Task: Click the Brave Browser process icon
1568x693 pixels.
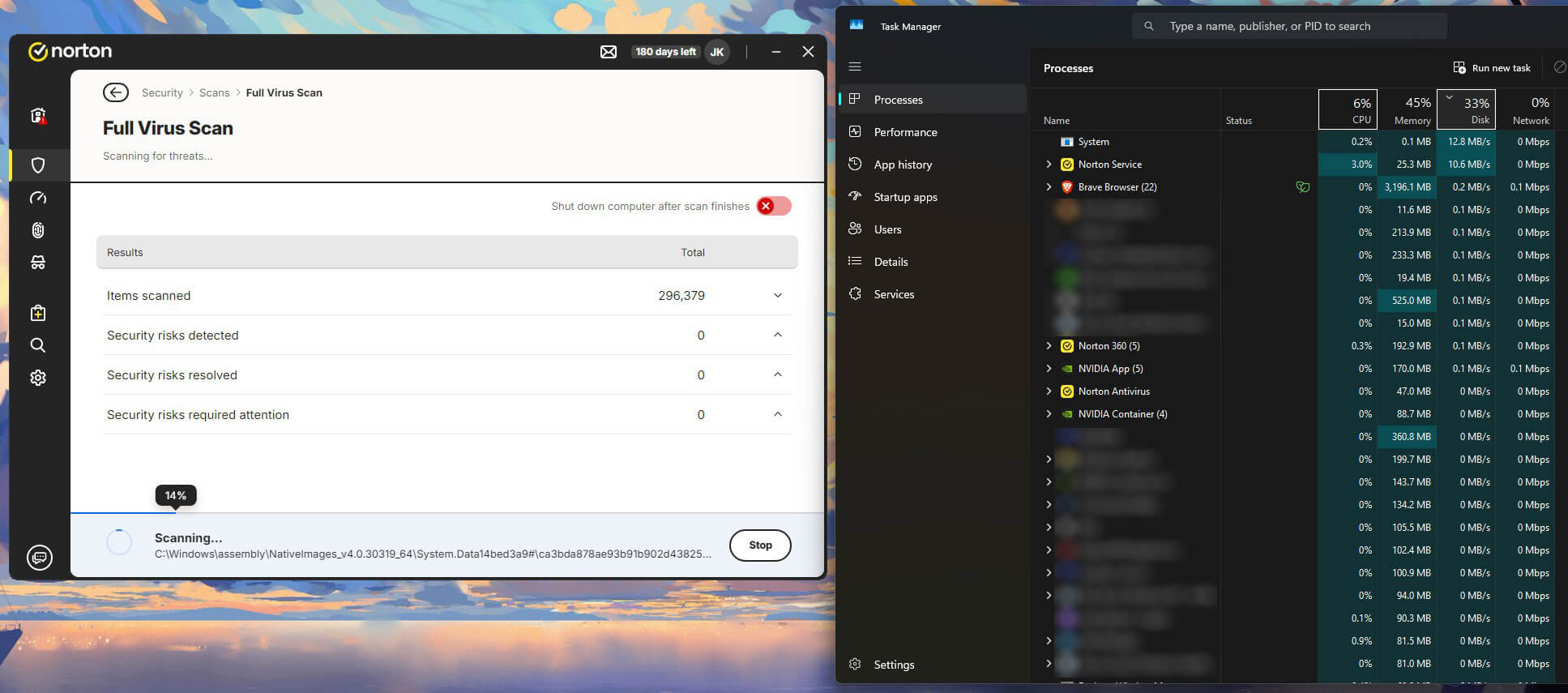Action: coord(1067,187)
